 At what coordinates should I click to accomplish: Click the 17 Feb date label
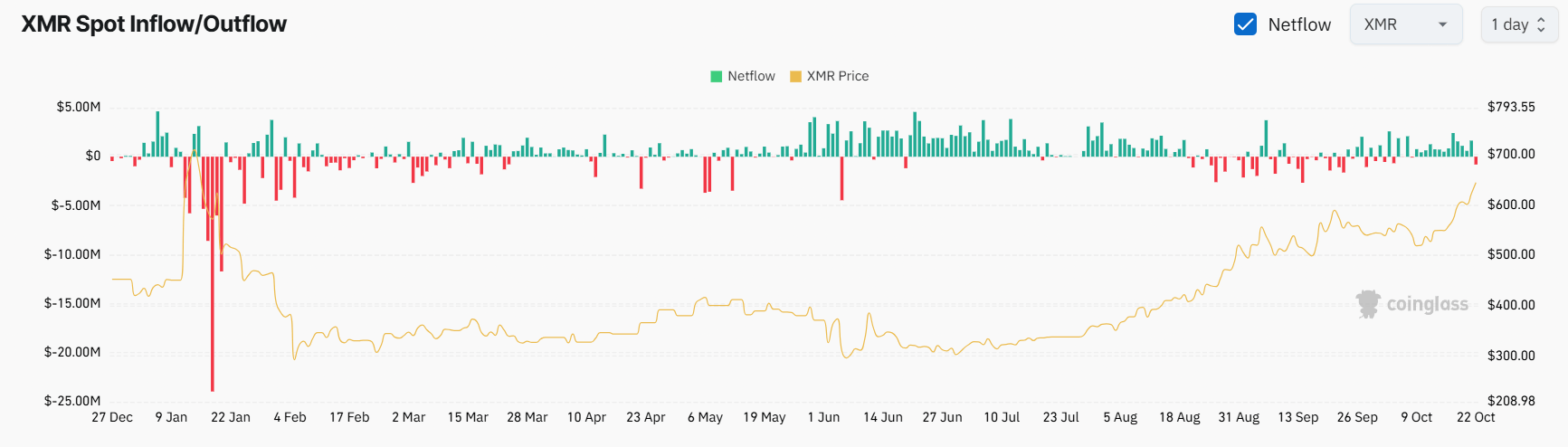coord(349,417)
